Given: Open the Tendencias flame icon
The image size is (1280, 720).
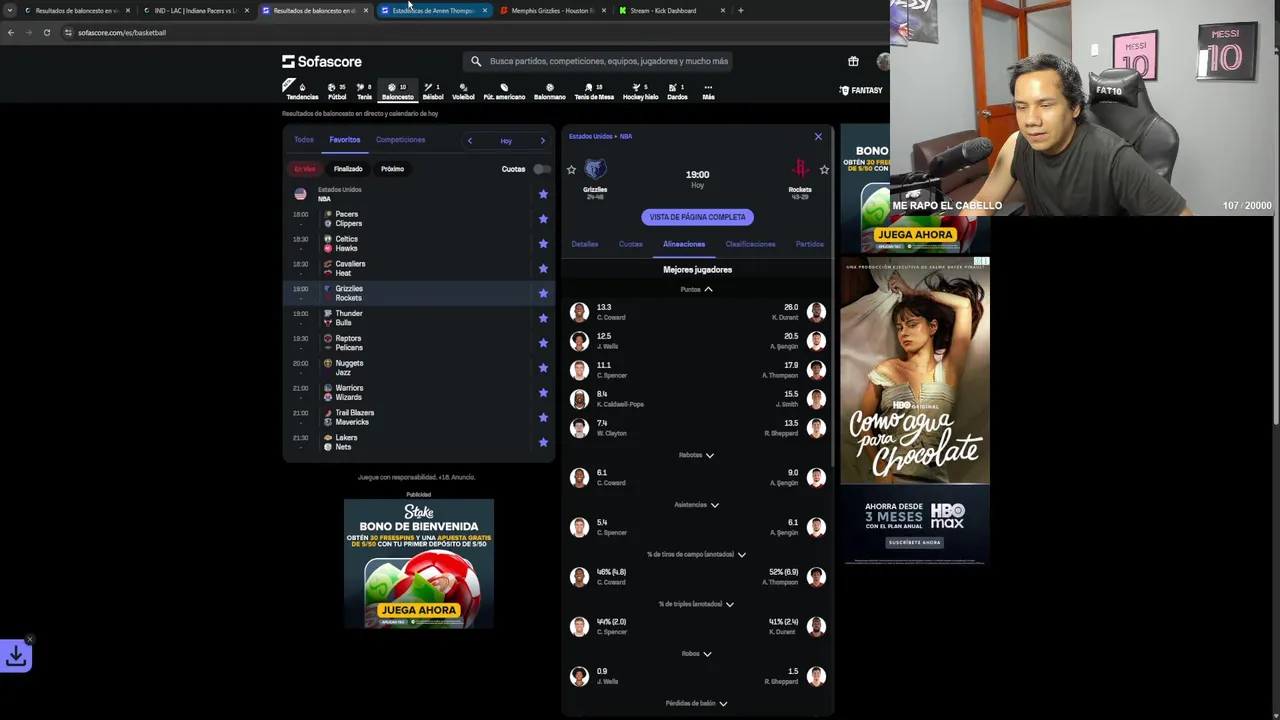Looking at the screenshot, I should point(302,91).
